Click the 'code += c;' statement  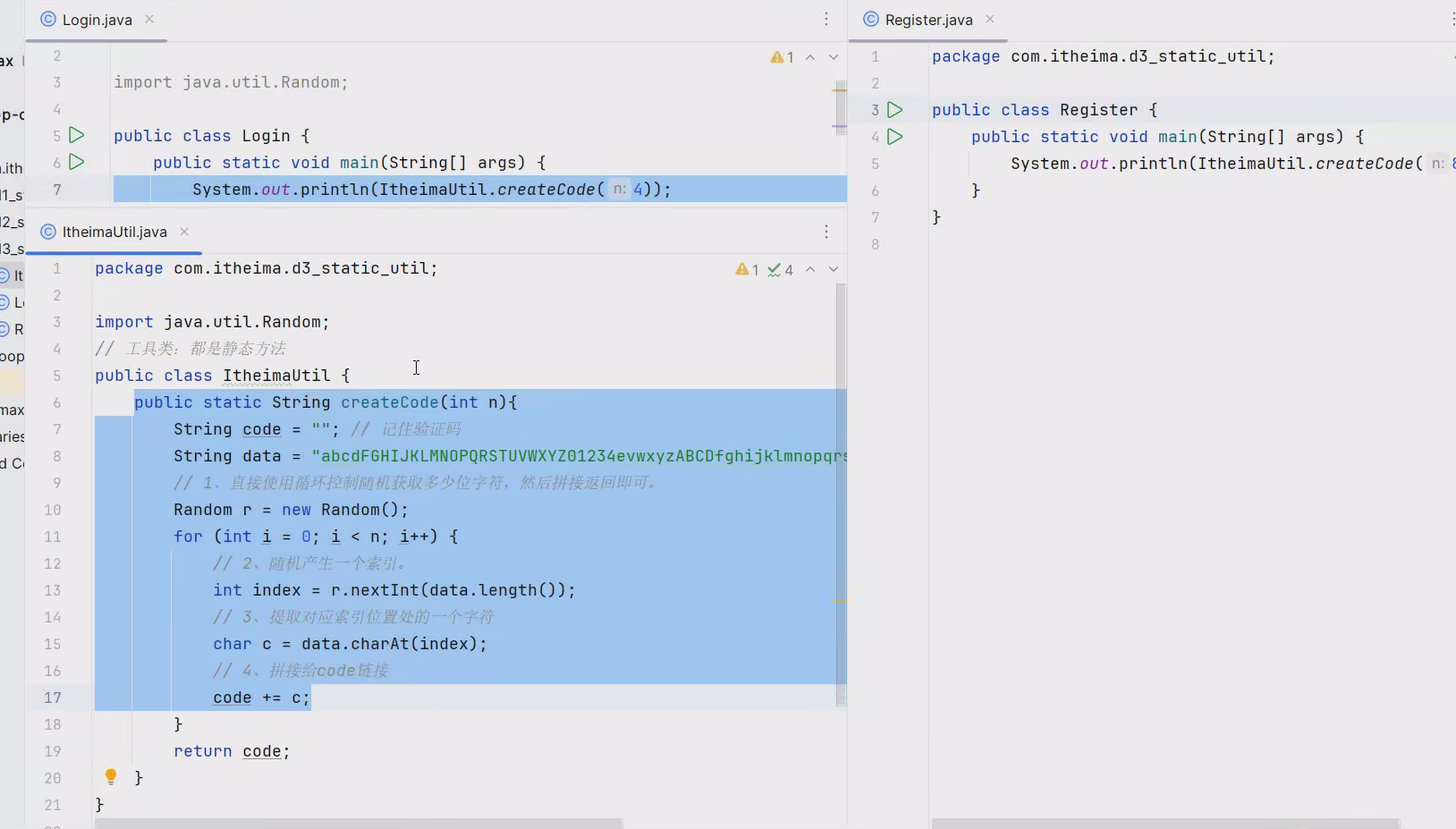click(261, 698)
